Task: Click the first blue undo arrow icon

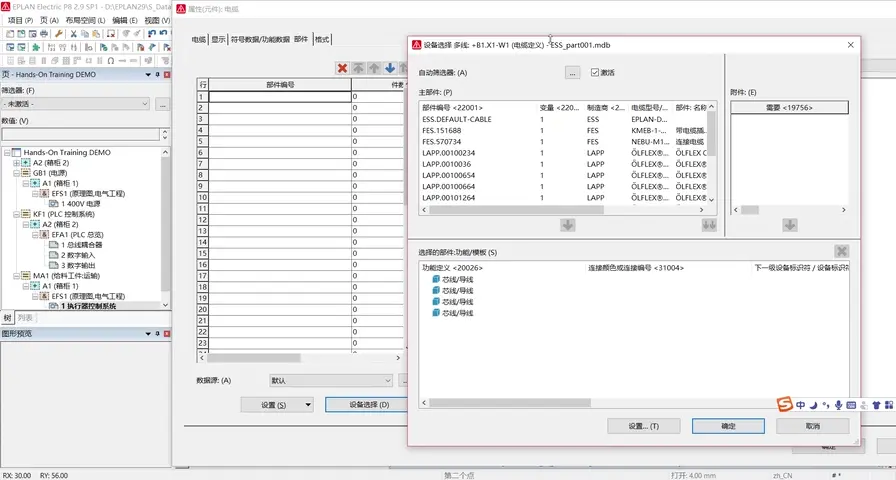Action: (x=153, y=34)
